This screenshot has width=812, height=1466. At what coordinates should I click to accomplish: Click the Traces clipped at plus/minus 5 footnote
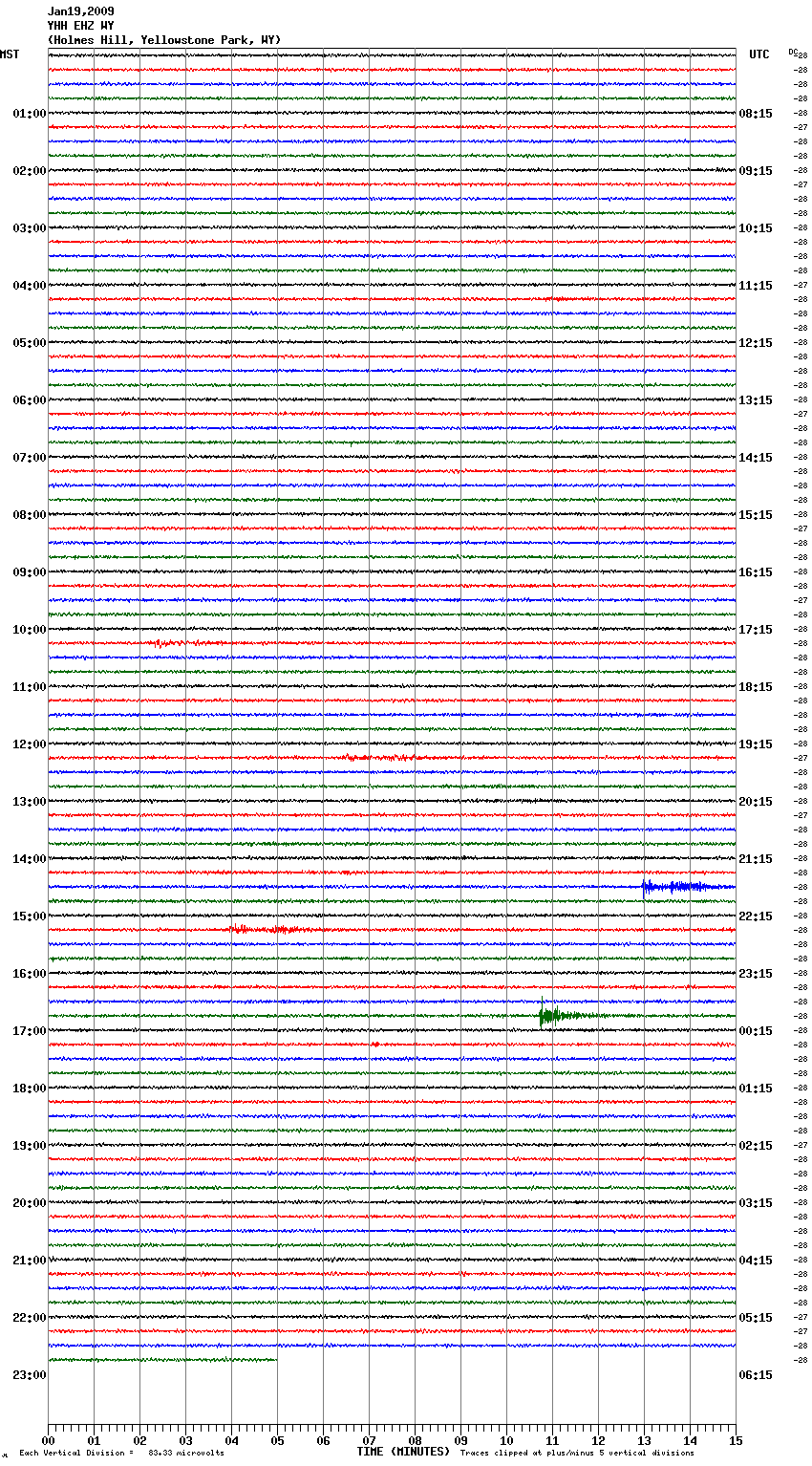(577, 1453)
